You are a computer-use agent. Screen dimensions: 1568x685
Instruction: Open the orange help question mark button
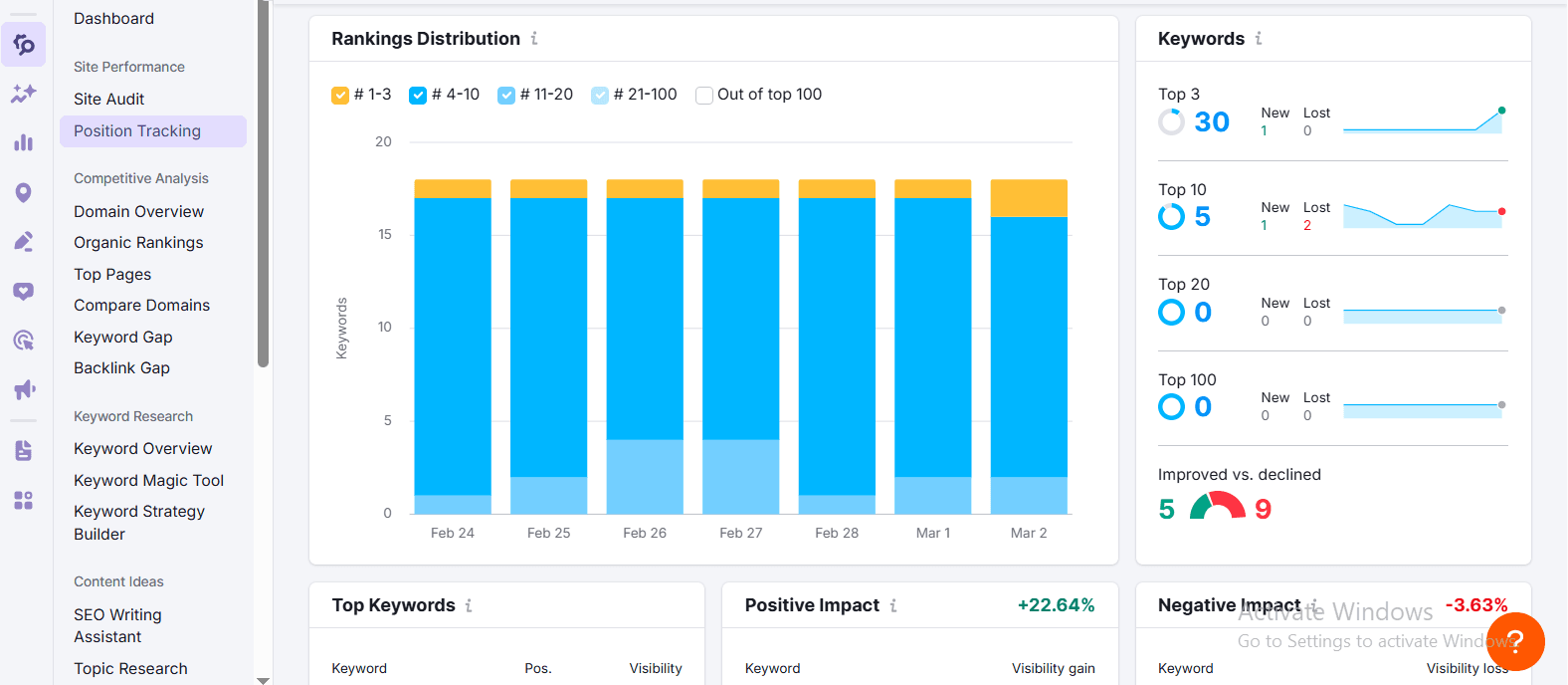tap(1515, 642)
